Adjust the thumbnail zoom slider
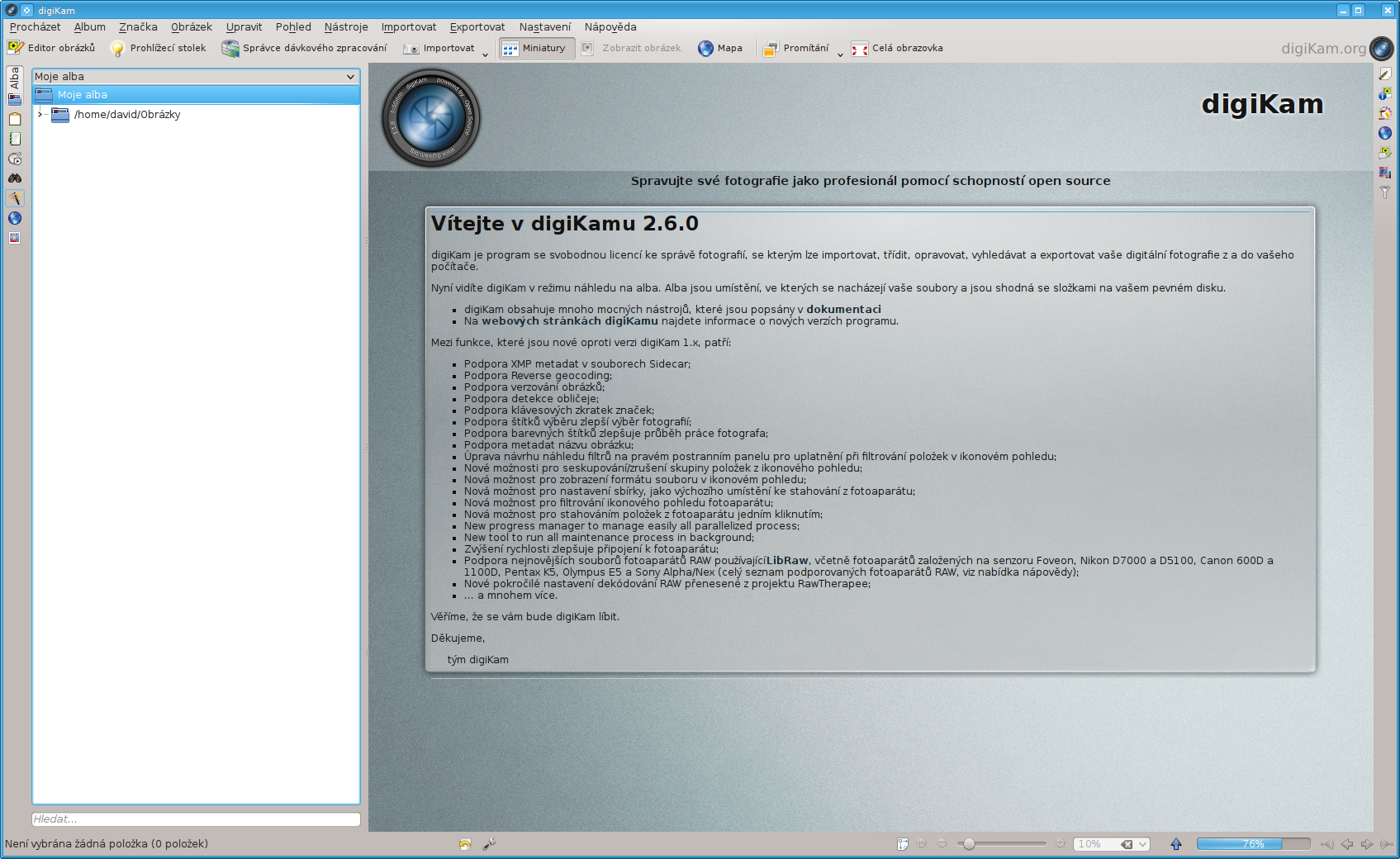 point(1002,844)
